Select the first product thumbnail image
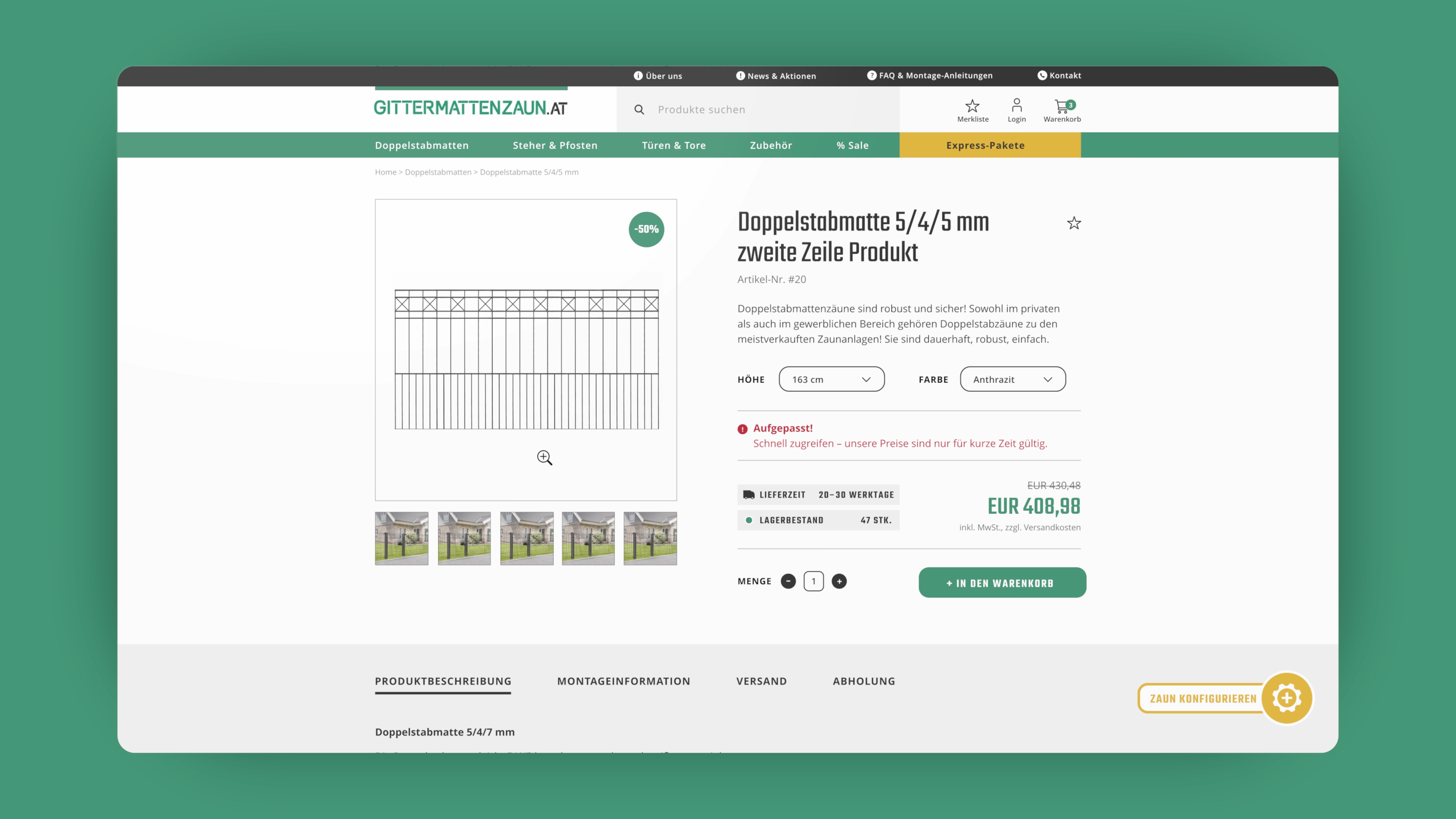 (401, 539)
